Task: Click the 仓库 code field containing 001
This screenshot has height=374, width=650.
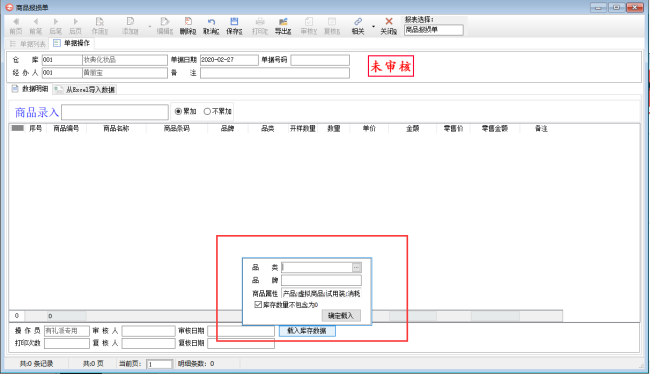Action: [x=62, y=60]
